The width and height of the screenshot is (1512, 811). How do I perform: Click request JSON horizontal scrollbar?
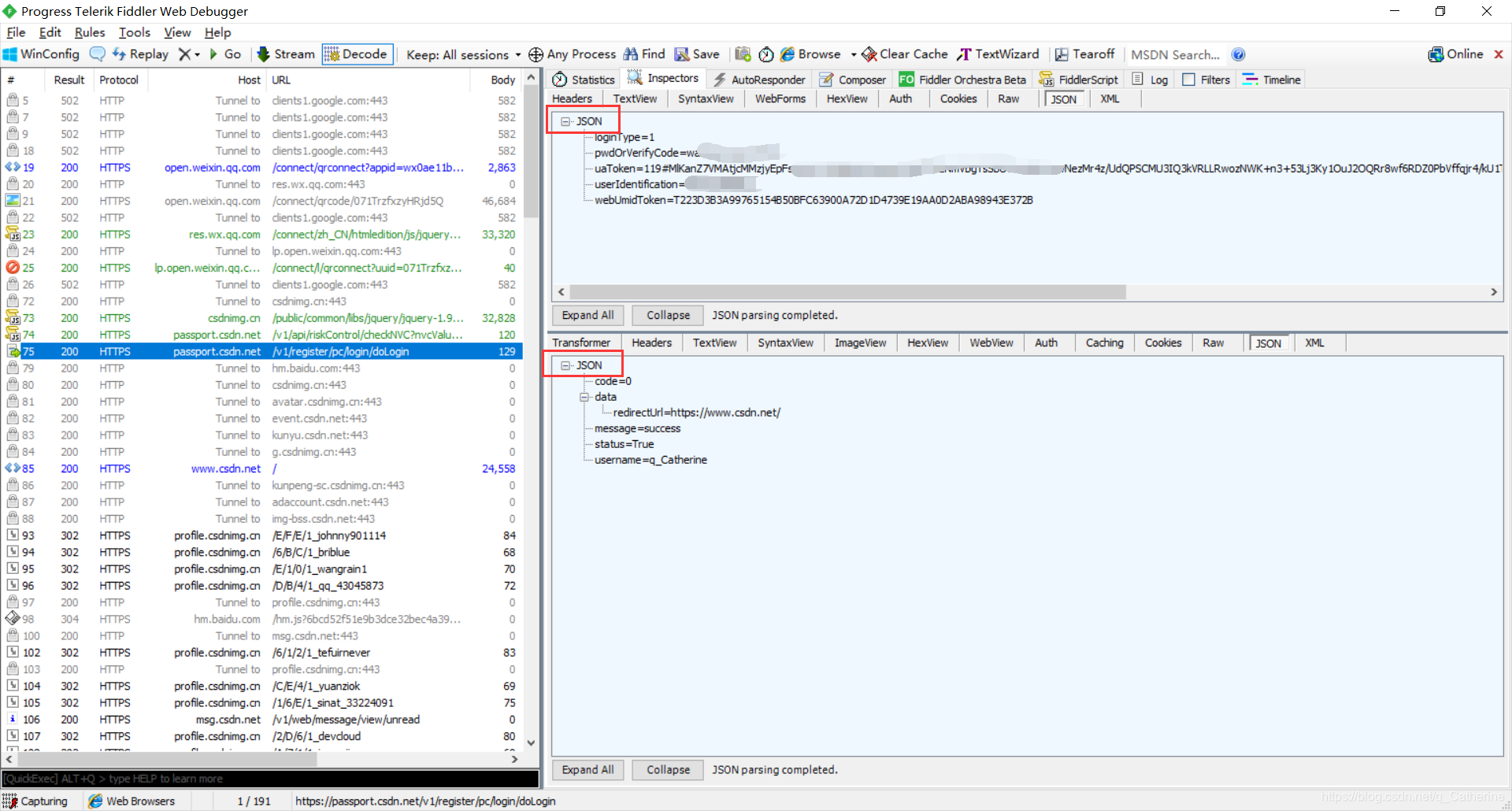coord(848,292)
